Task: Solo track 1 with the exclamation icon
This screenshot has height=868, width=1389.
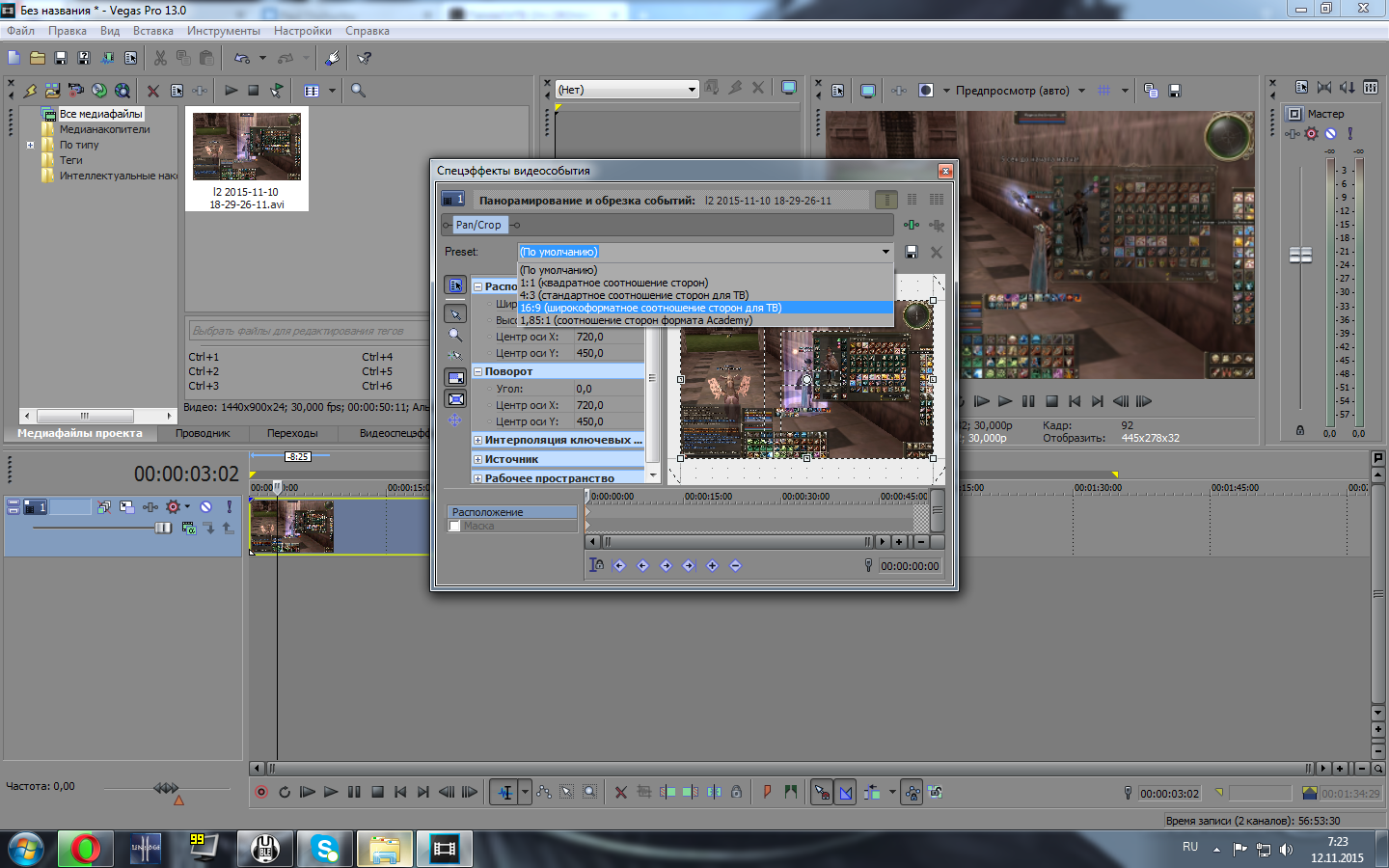Action: point(229,506)
